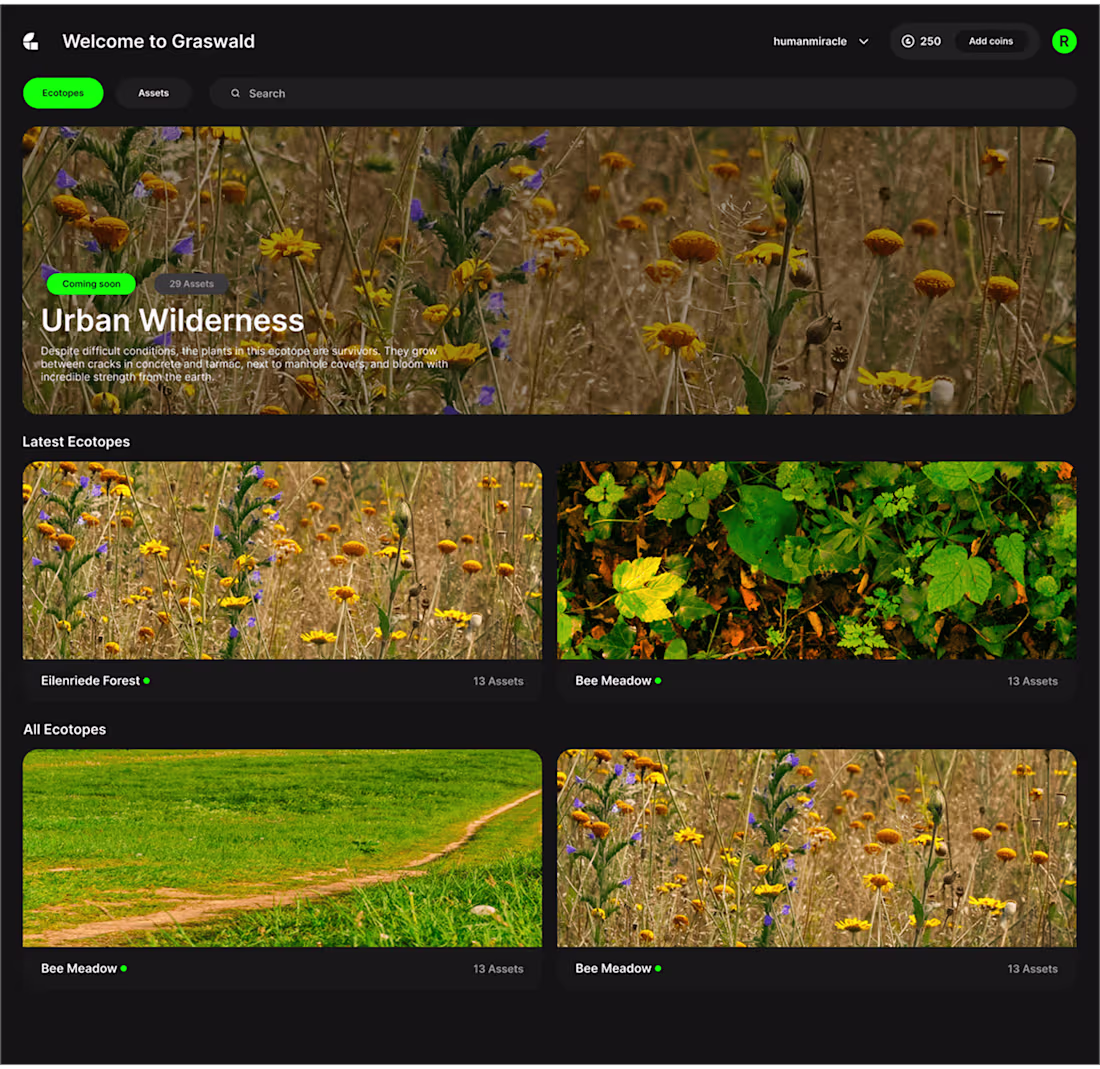
Task: Click the green status dot beside Bee Meadow
Action: [x=660, y=680]
